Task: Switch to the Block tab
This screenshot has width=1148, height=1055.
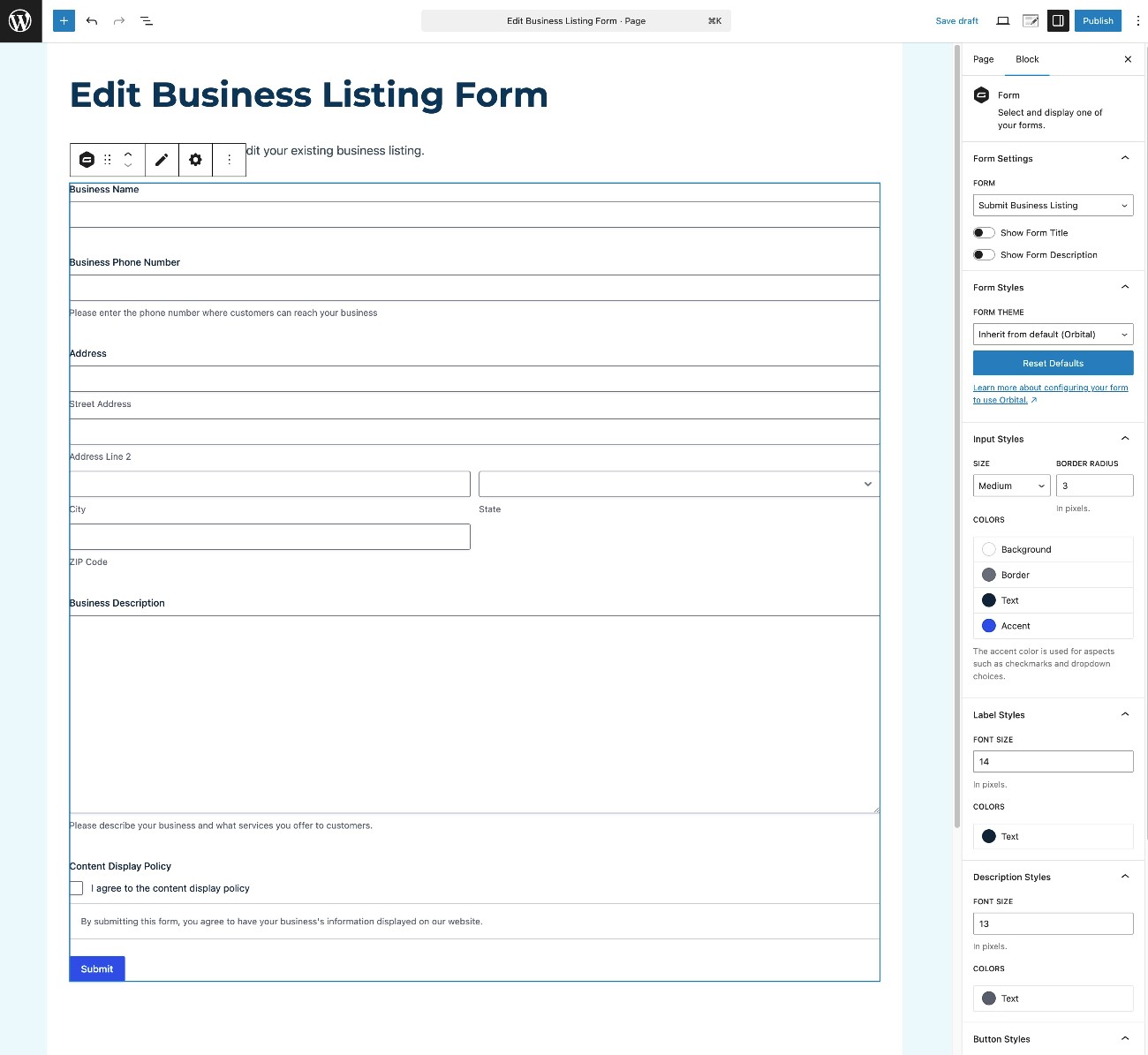Action: pyautogui.click(x=1027, y=59)
